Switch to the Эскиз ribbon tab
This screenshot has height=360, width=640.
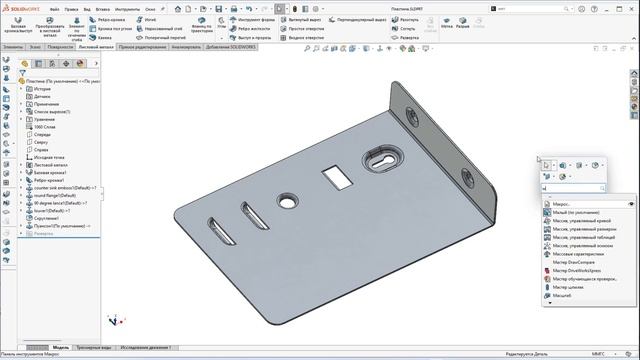tap(35, 47)
